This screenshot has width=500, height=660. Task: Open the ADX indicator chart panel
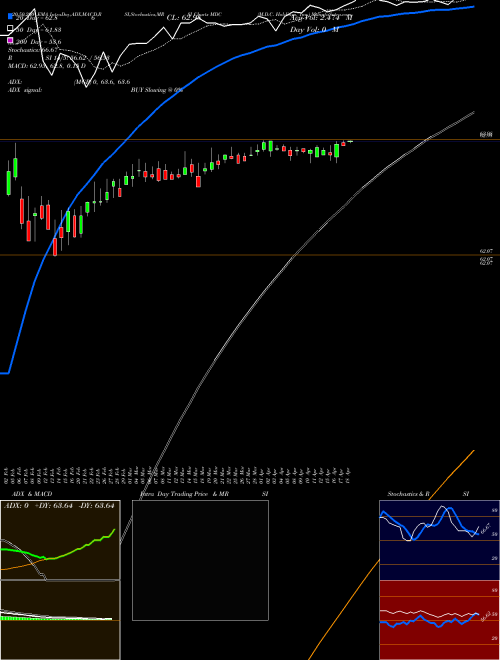tap(60, 540)
